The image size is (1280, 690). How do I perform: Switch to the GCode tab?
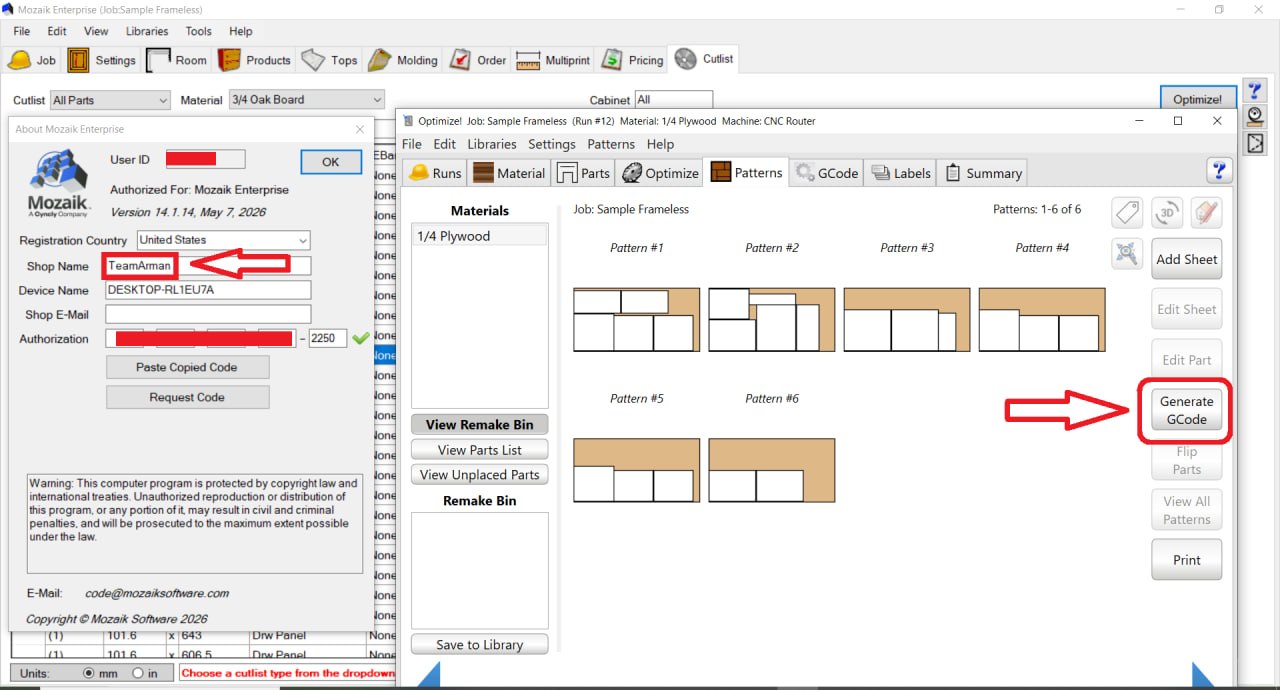click(x=826, y=173)
